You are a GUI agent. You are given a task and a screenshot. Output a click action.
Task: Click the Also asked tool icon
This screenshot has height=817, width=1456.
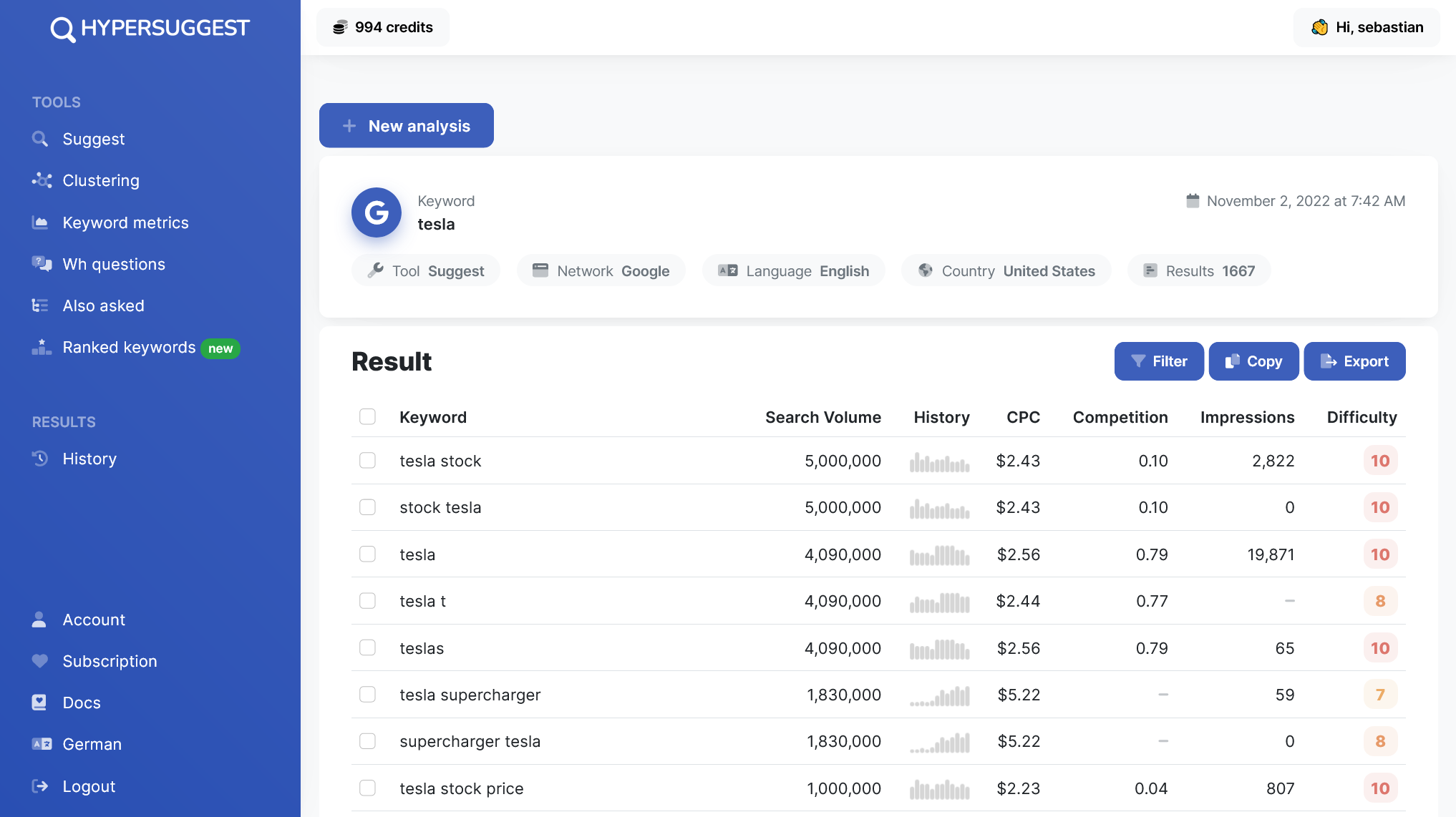click(39, 305)
